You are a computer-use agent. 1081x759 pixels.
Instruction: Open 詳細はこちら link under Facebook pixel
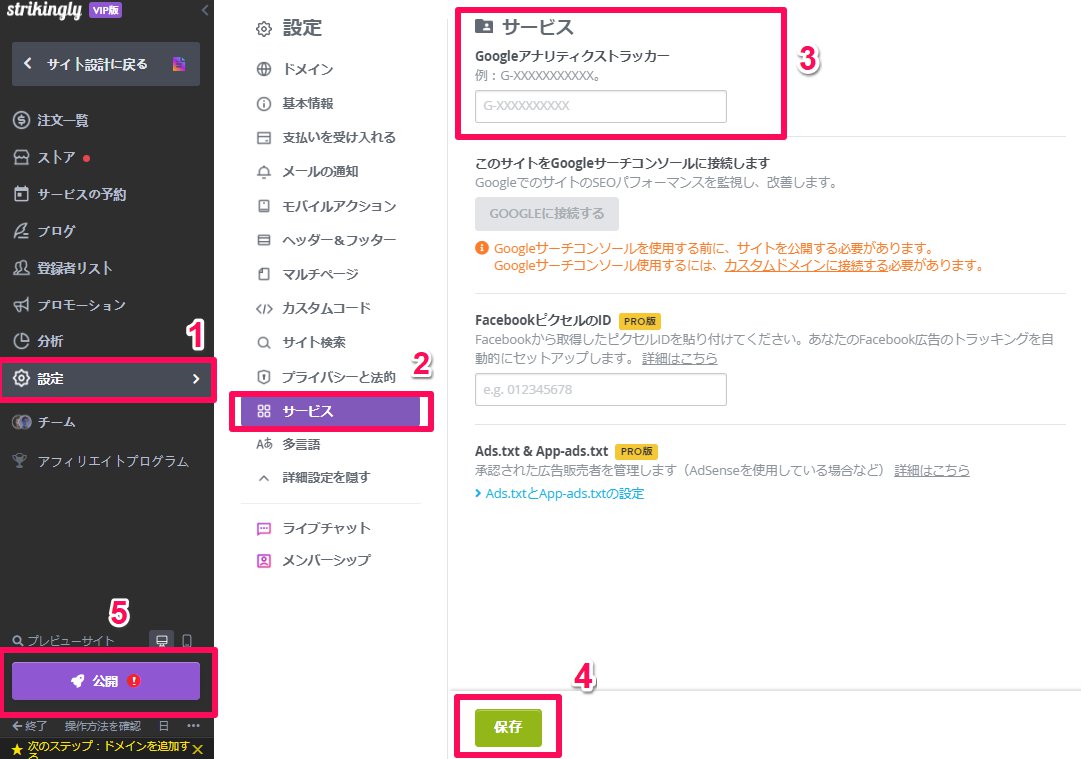tap(680, 358)
